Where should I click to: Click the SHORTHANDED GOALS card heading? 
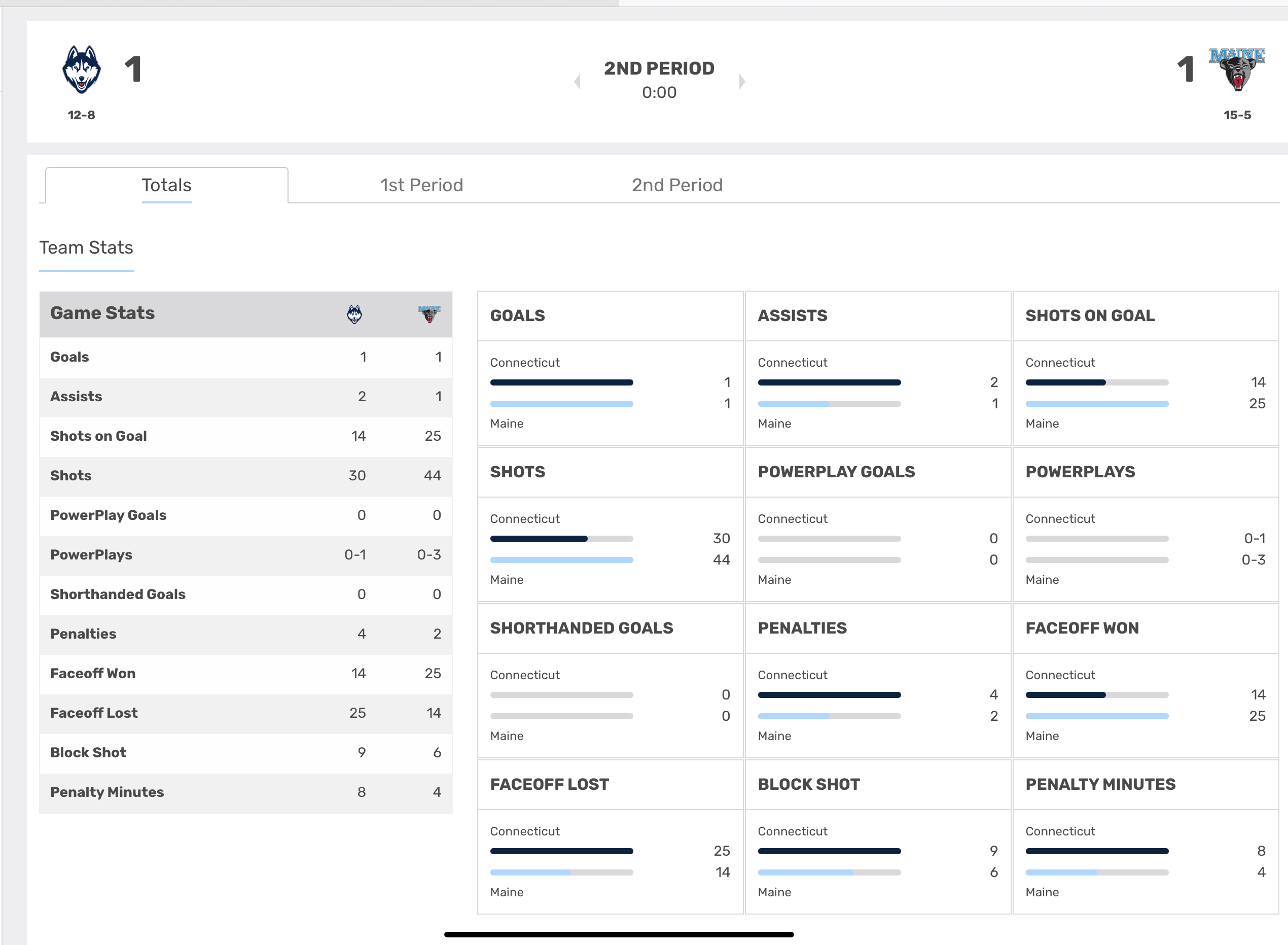pos(582,628)
